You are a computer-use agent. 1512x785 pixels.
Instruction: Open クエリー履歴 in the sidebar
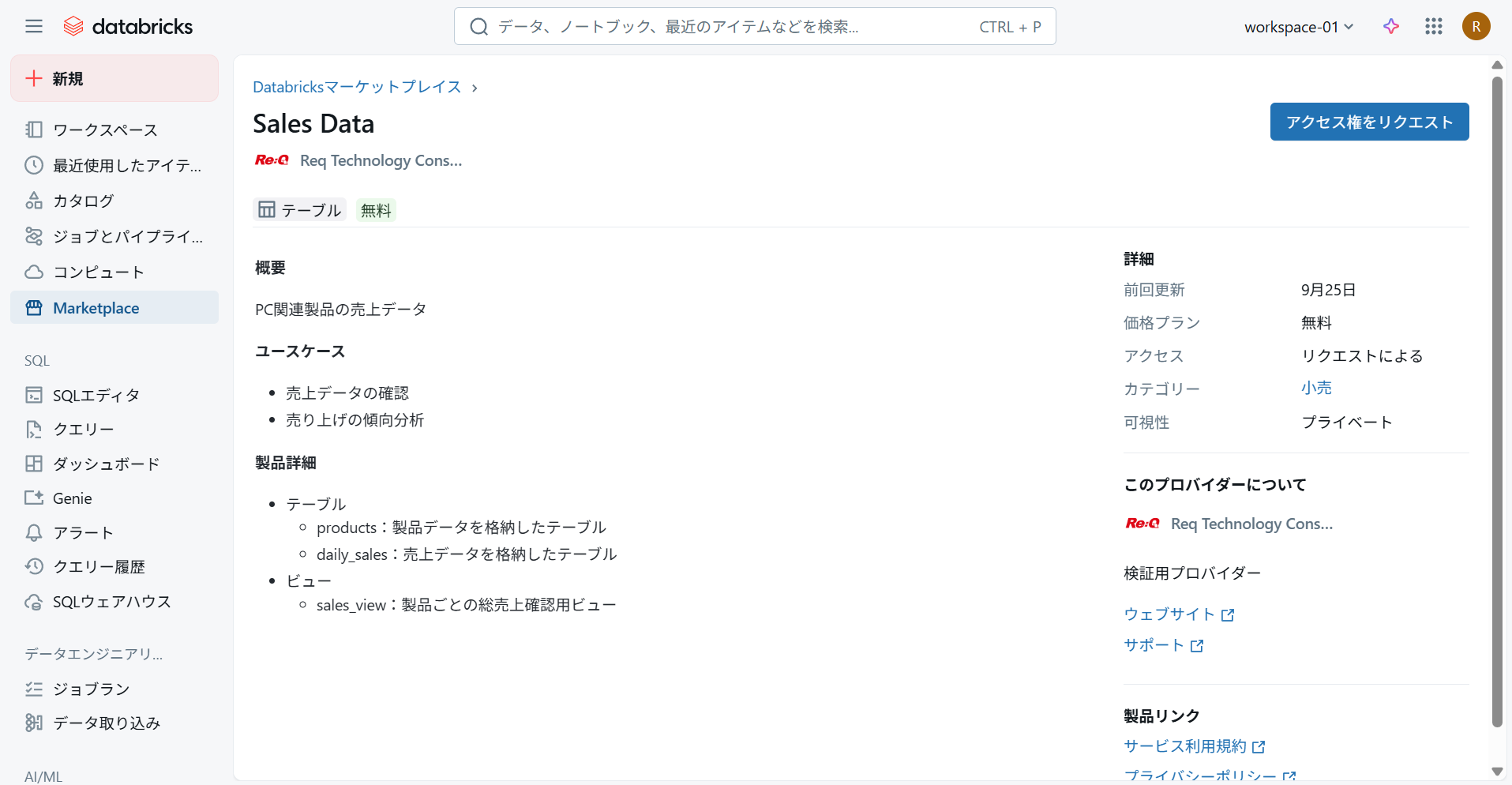[x=114, y=566]
